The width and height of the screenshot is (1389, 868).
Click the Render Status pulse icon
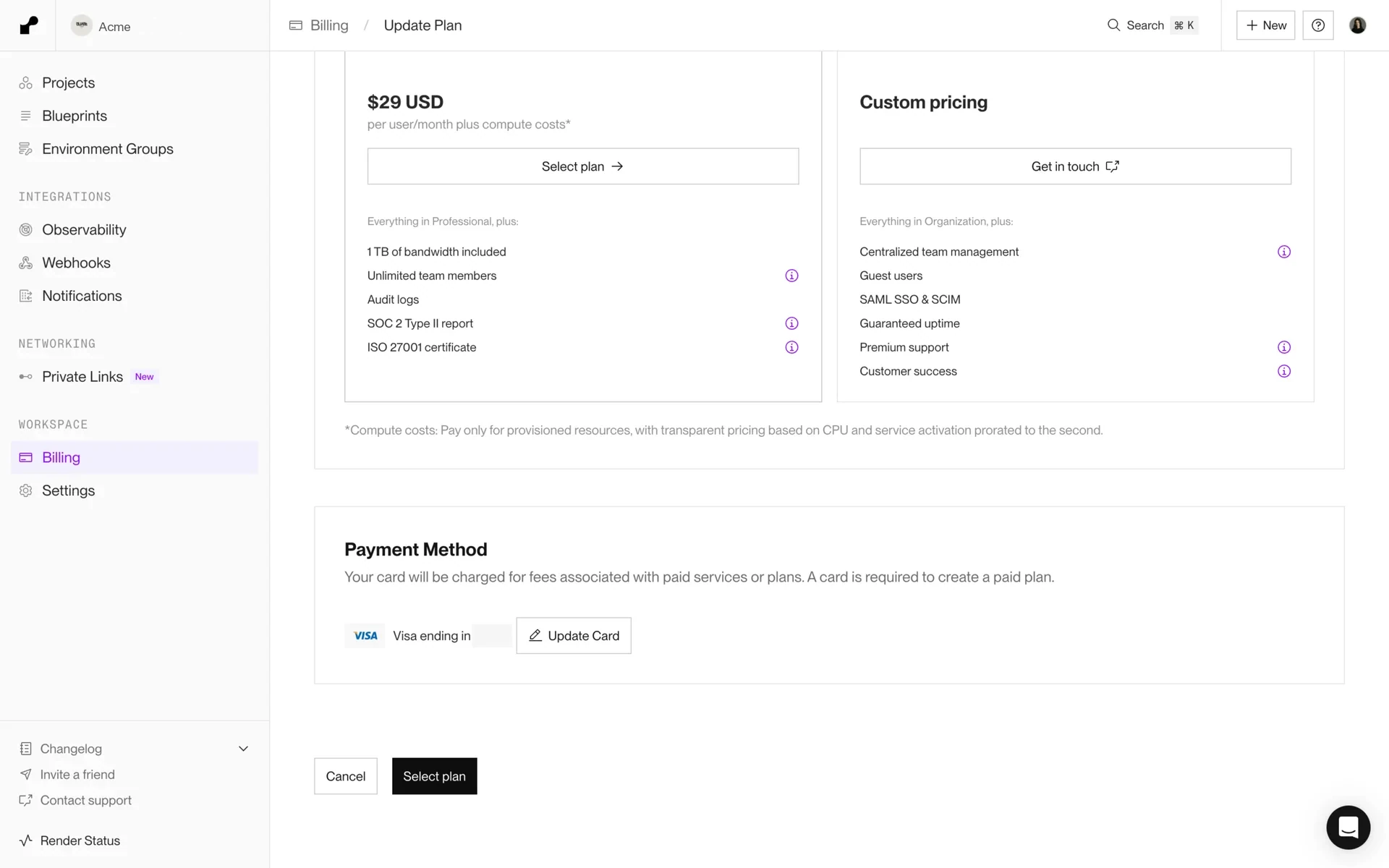point(26,841)
